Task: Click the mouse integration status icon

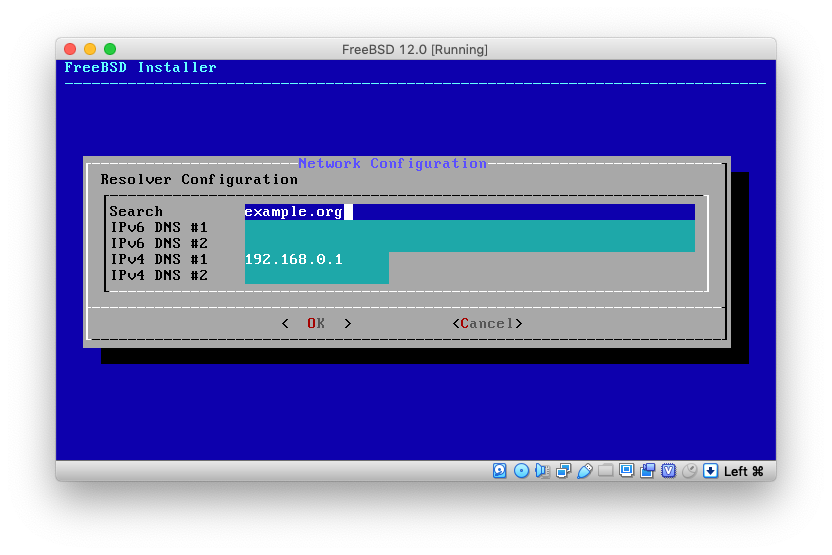Action: point(689,471)
